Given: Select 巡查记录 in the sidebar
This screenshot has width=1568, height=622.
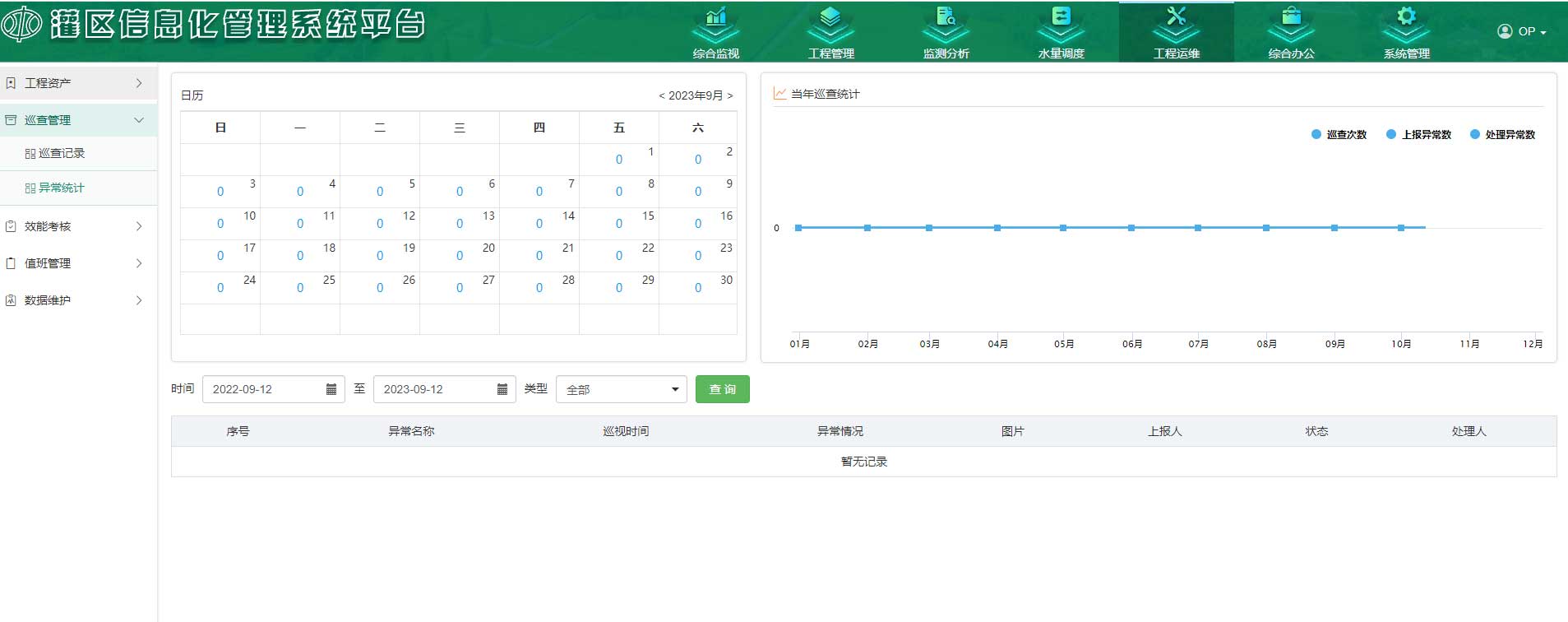Looking at the screenshot, I should click(62, 153).
